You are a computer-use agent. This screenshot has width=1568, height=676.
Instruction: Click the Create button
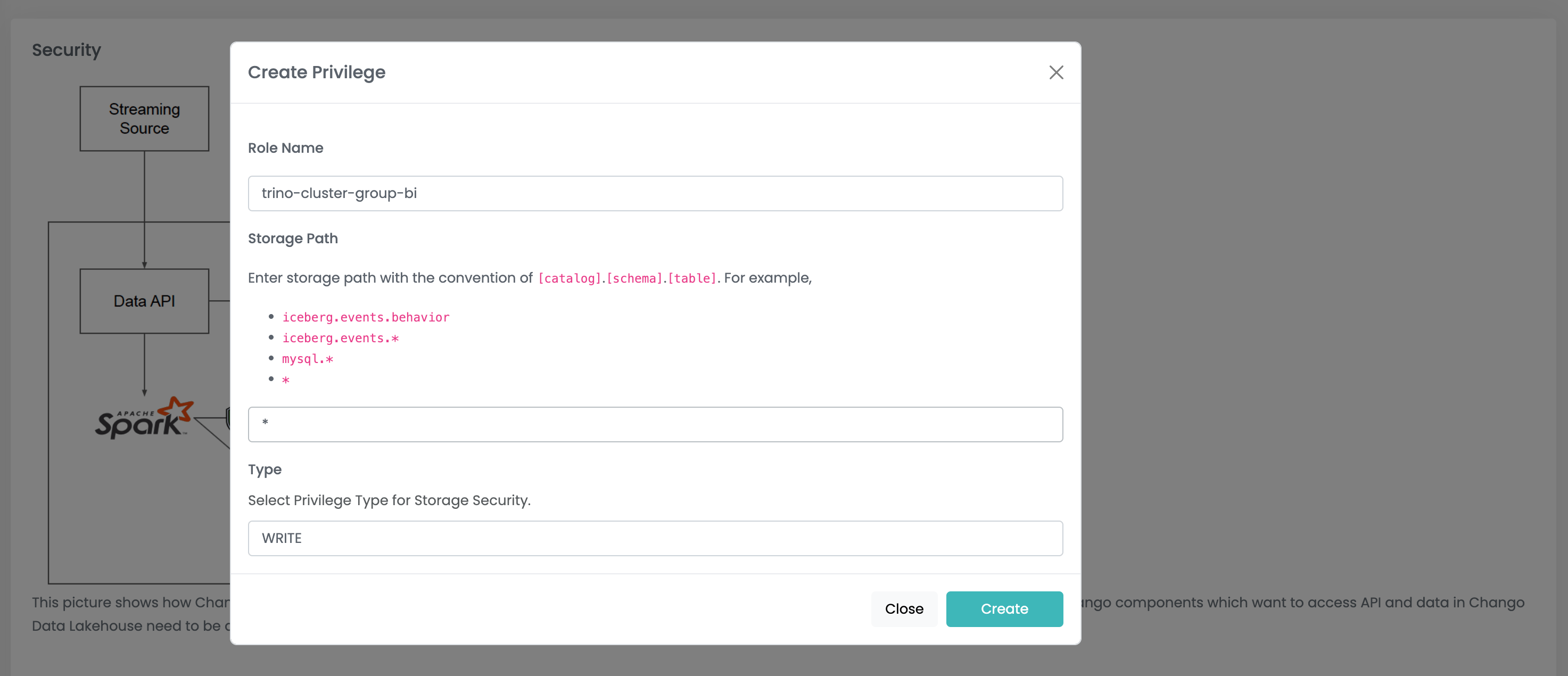point(1004,608)
